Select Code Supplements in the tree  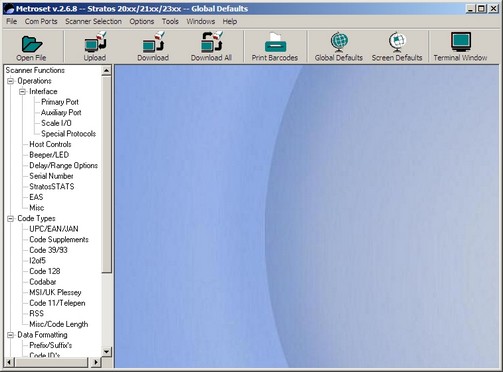pyautogui.click(x=59, y=240)
